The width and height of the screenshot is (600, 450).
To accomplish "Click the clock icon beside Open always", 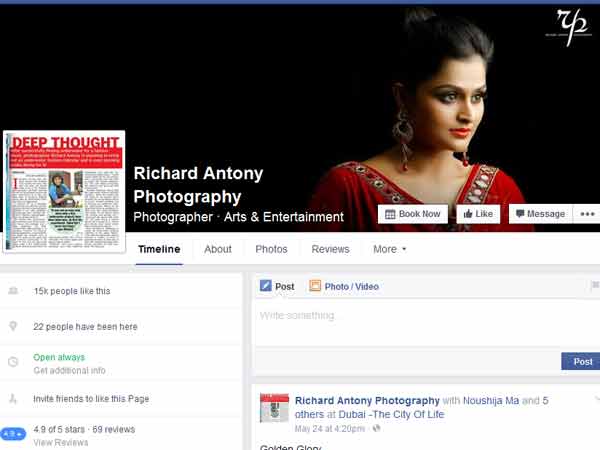I will point(13,362).
